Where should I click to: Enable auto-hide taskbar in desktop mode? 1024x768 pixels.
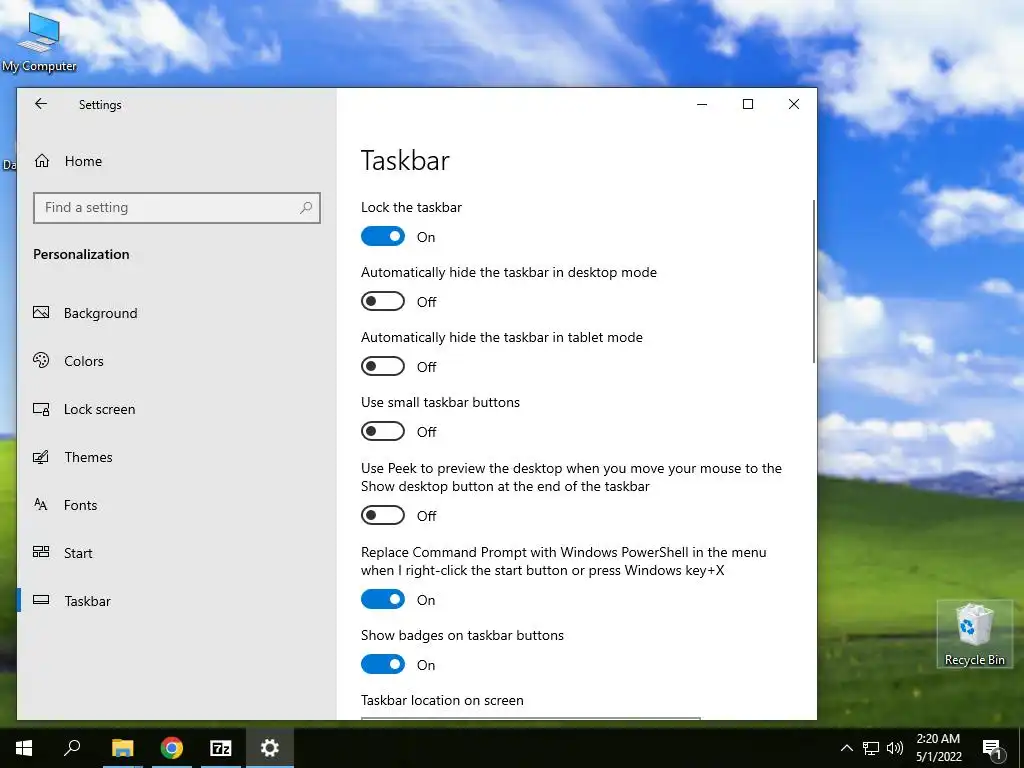pos(383,301)
